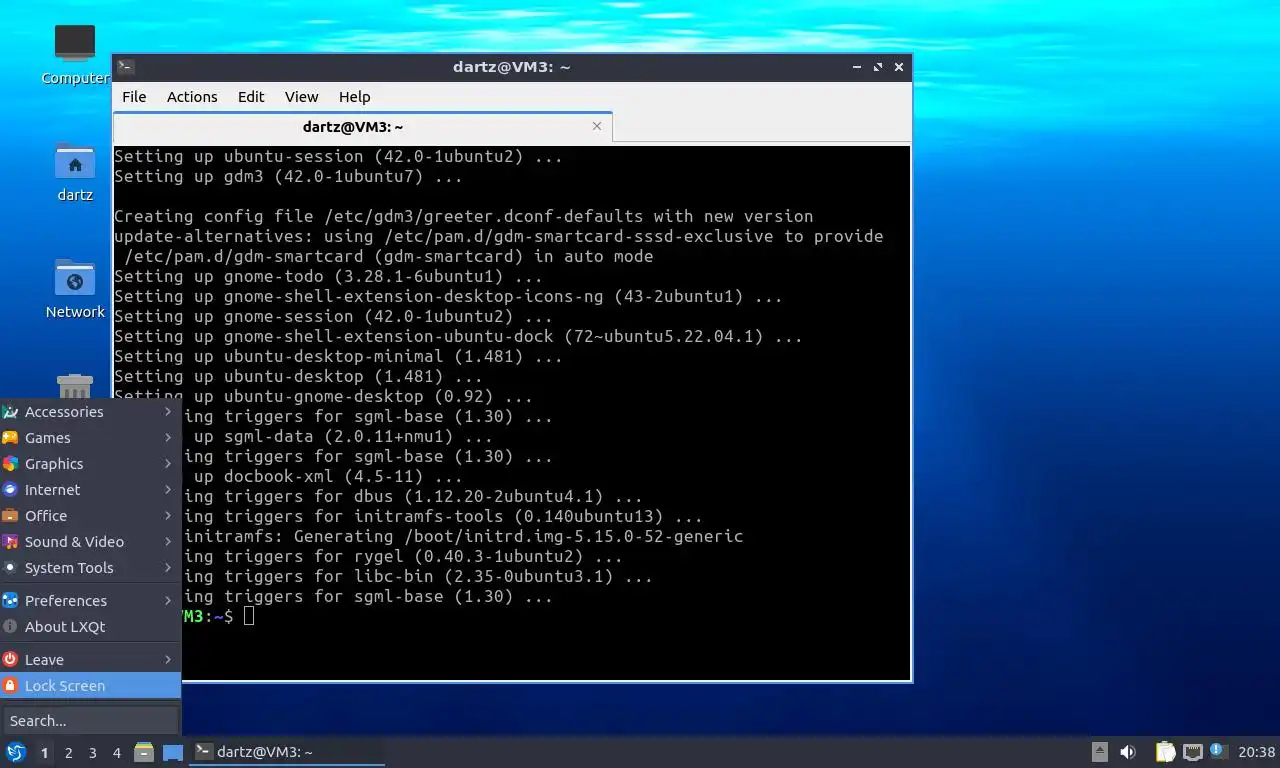Viewport: 1280px width, 768px height.
Task: Minimize the terminal window
Action: coord(857,67)
